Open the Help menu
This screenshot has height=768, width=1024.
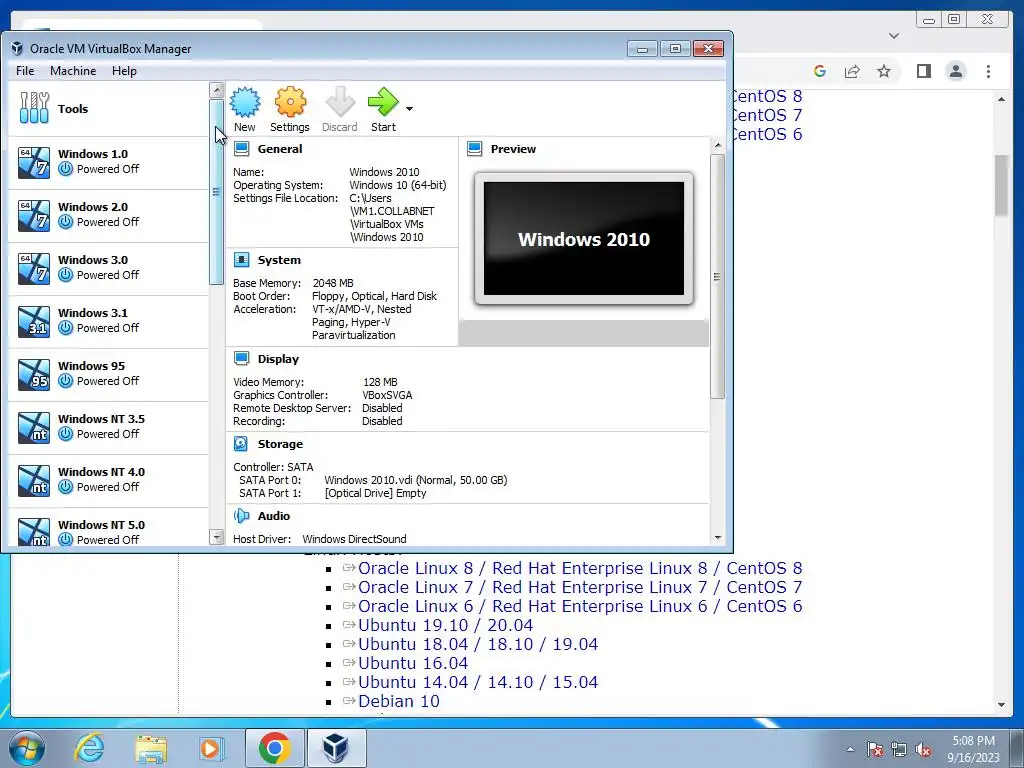[x=124, y=71]
